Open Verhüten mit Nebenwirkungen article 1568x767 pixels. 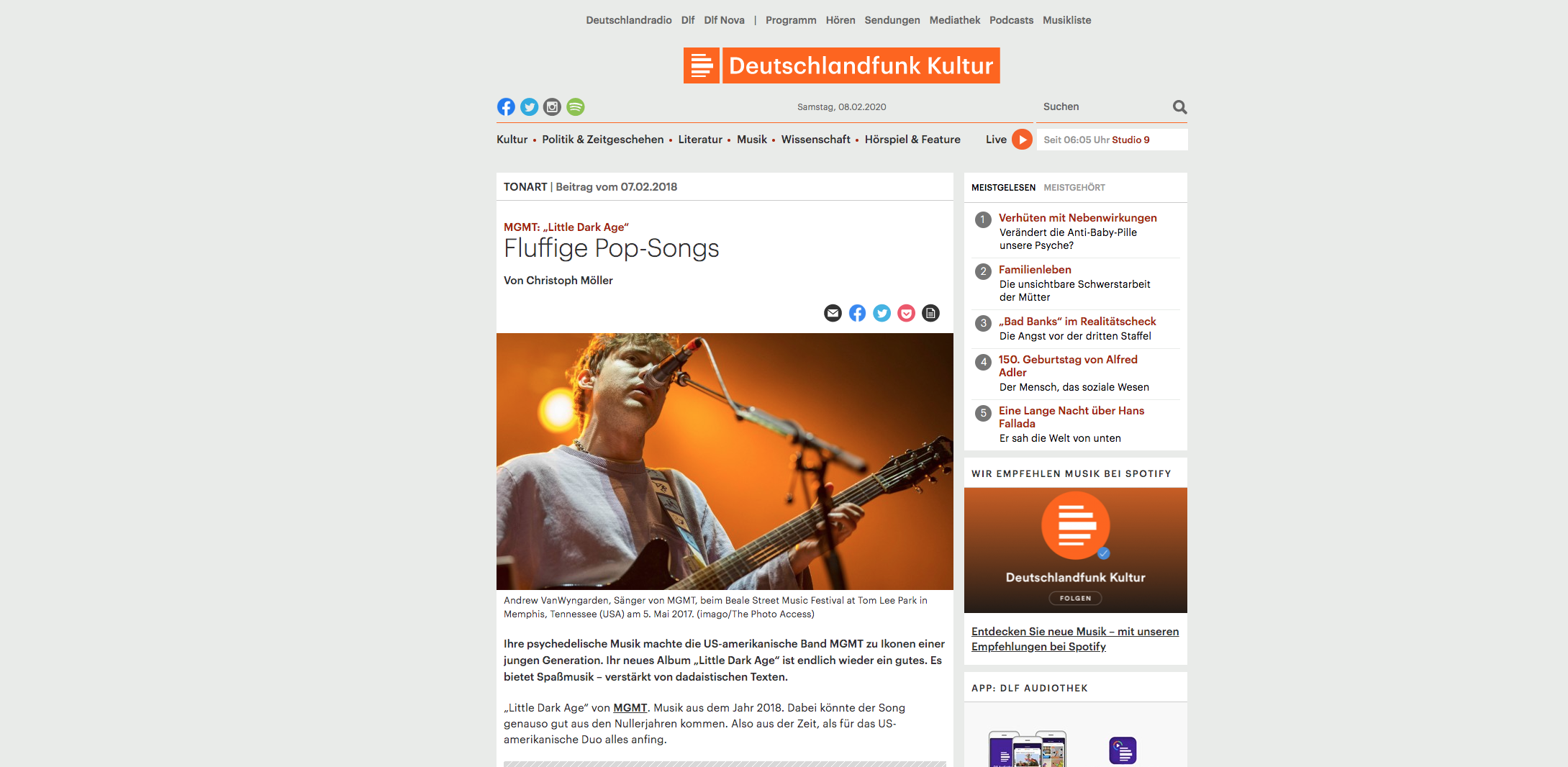tap(1077, 218)
